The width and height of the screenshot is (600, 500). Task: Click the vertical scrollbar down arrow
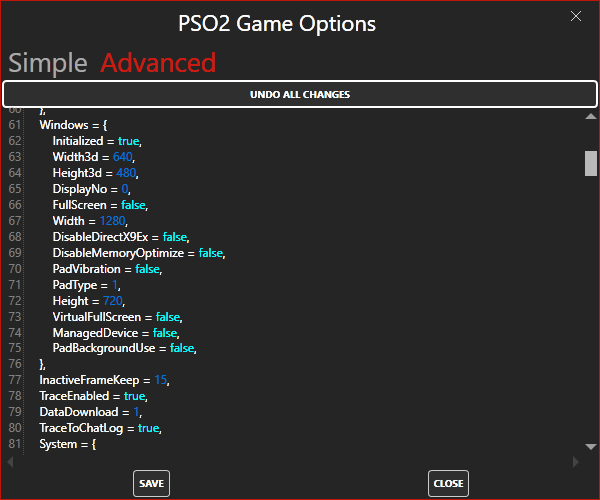(591, 446)
